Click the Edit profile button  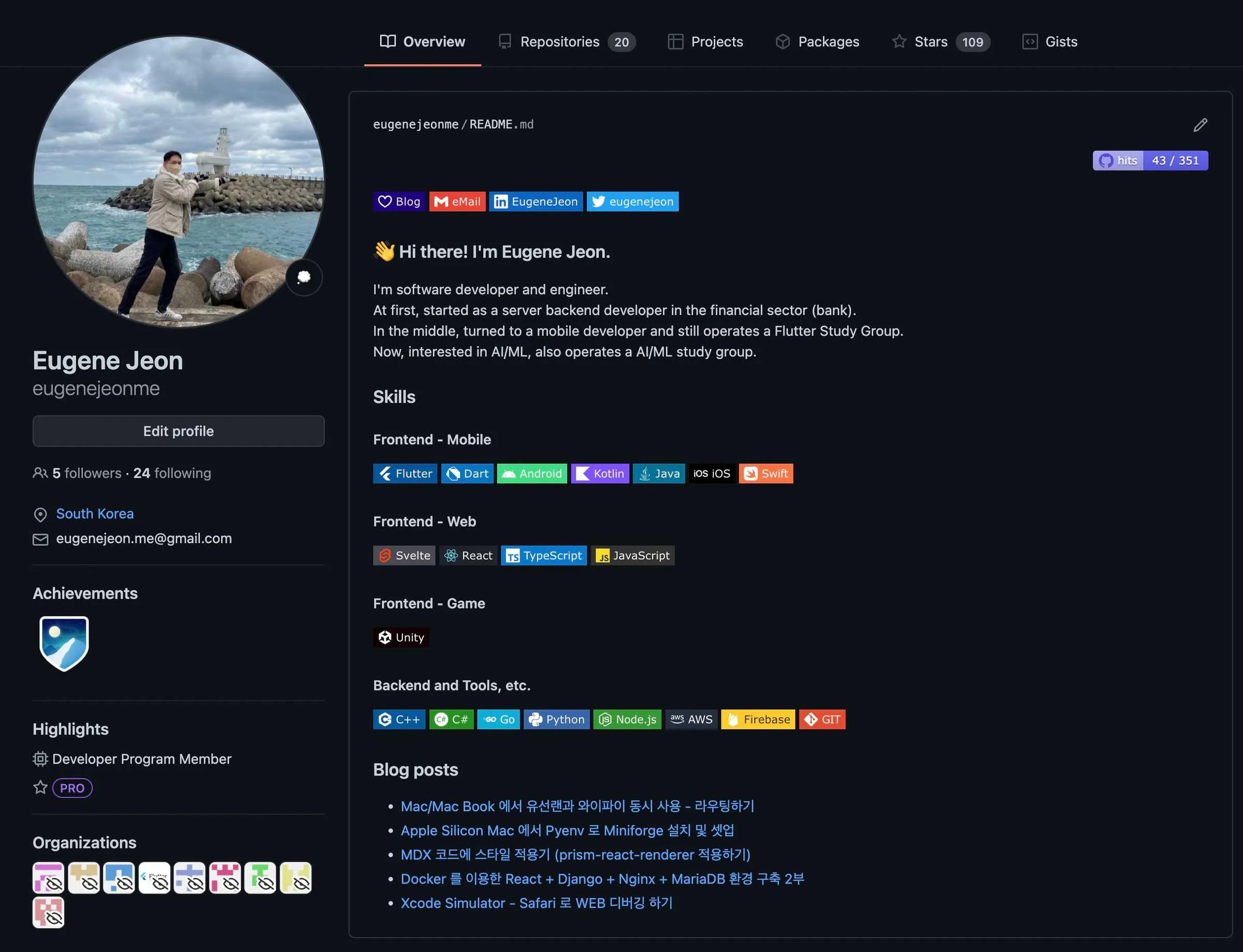click(178, 430)
